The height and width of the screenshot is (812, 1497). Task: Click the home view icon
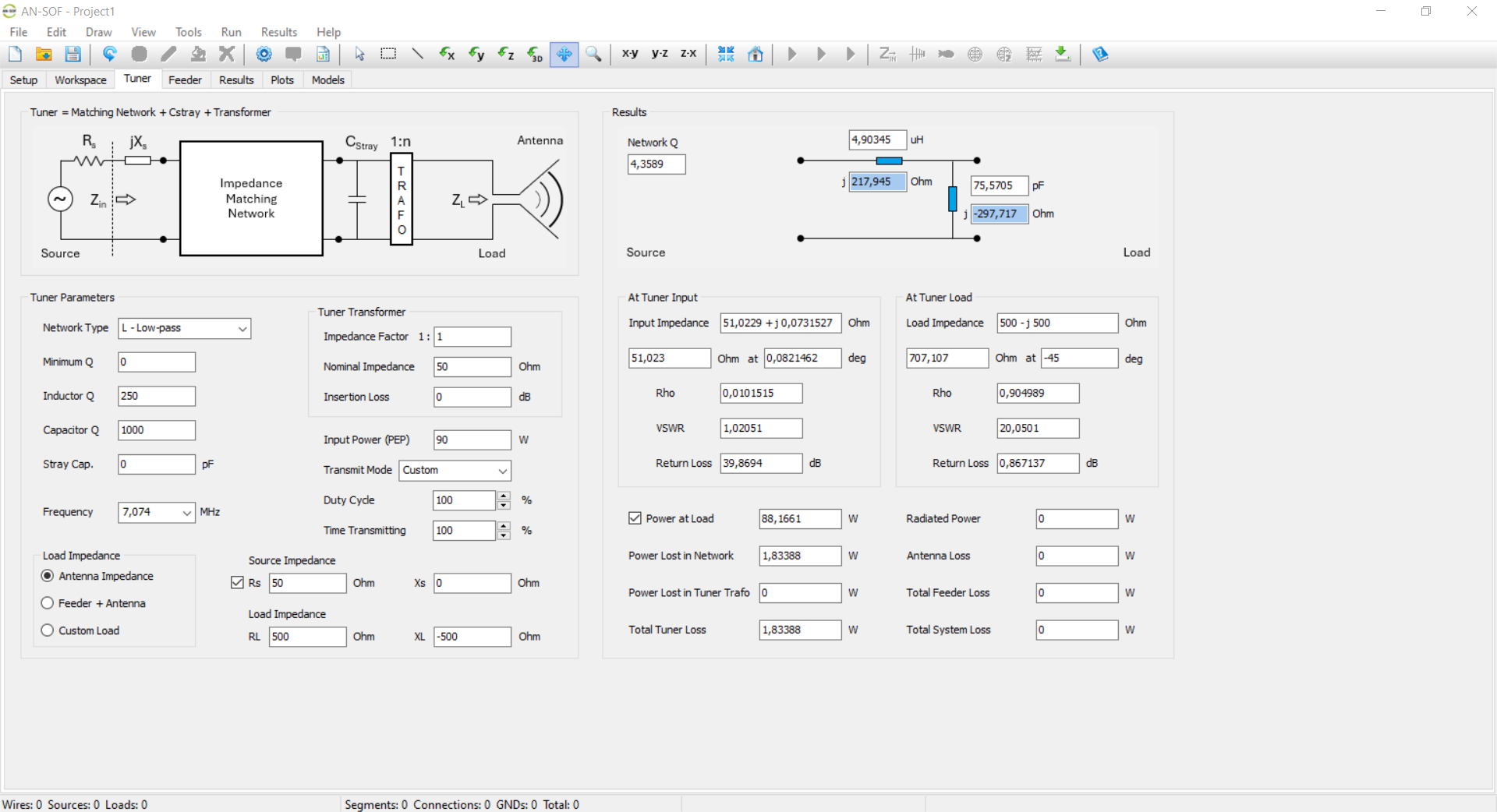click(756, 54)
